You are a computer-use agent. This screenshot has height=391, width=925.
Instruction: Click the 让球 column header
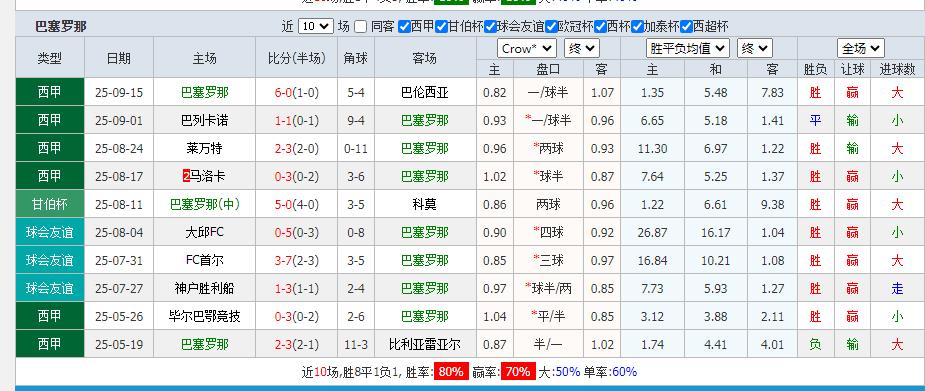click(x=852, y=70)
